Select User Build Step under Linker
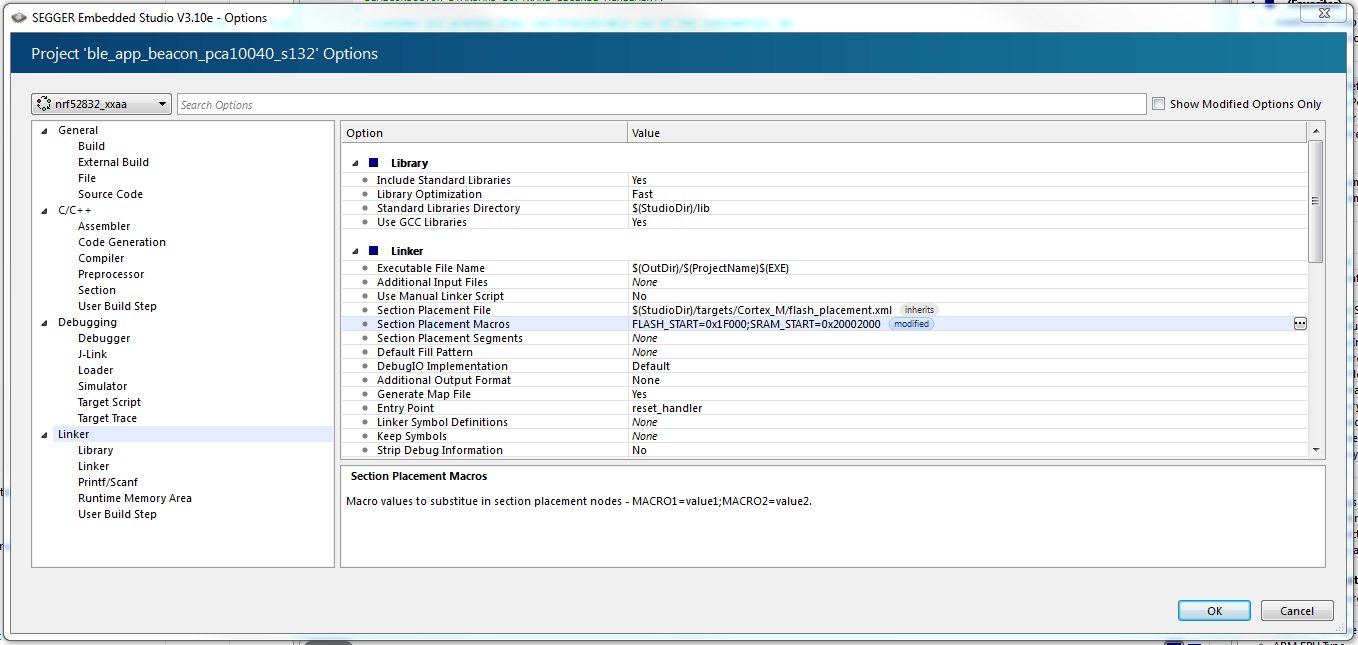Viewport: 1358px width, 645px height. coord(117,514)
